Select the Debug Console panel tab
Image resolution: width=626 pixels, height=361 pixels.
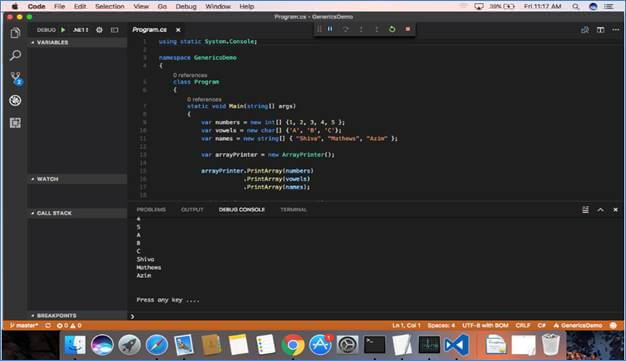[x=242, y=210]
